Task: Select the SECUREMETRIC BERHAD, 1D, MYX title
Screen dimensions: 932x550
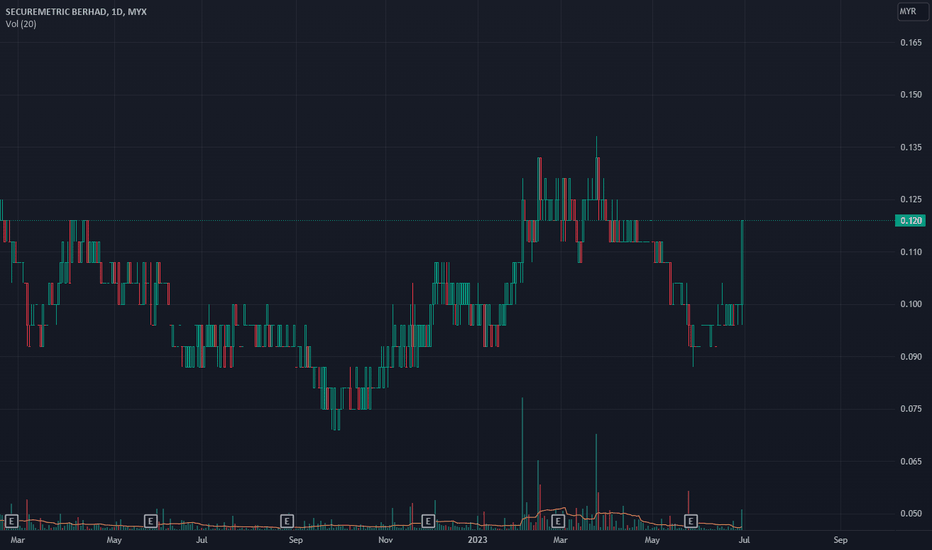Action: 76,11
